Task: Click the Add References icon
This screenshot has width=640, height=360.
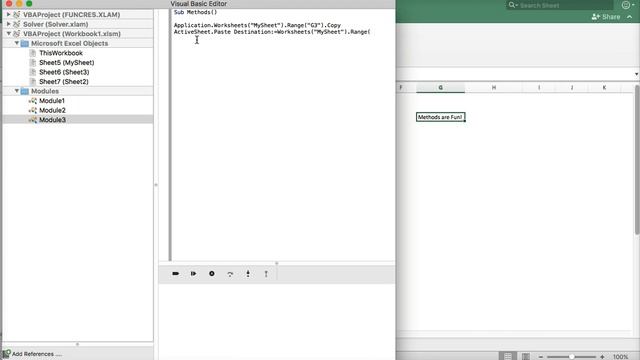Action: (6, 353)
